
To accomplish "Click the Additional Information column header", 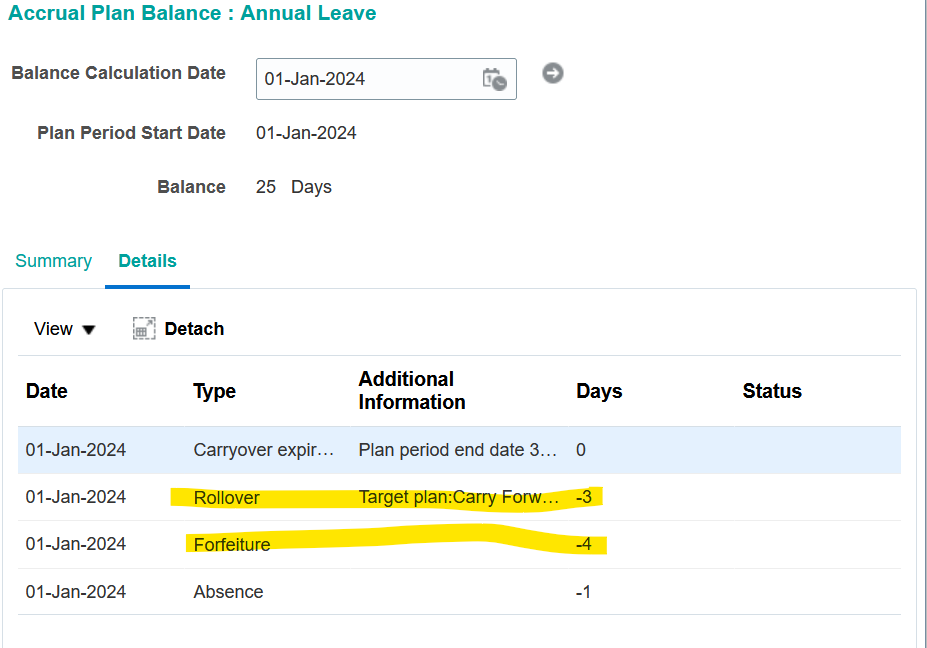I will click(411, 391).
